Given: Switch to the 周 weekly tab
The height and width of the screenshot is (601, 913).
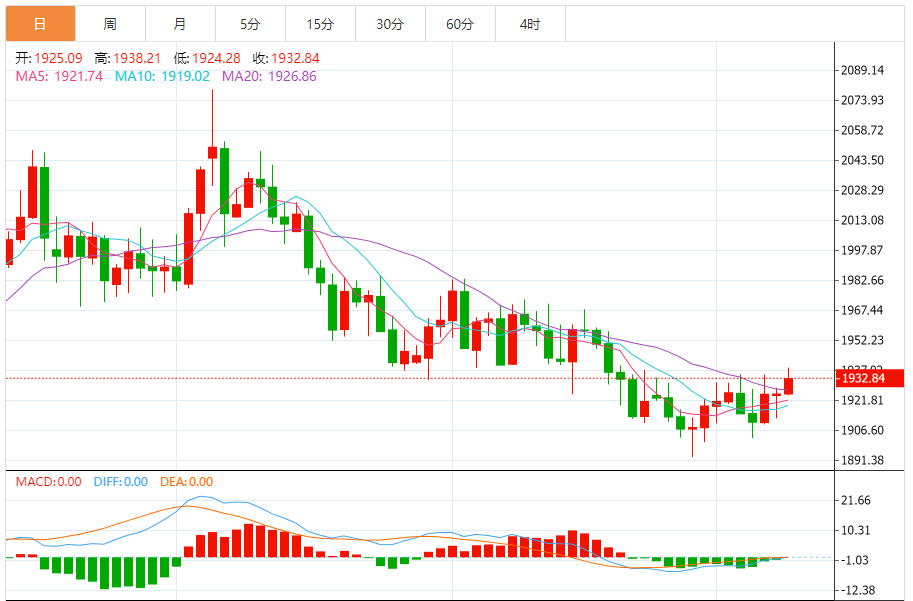Looking at the screenshot, I should click(x=110, y=24).
